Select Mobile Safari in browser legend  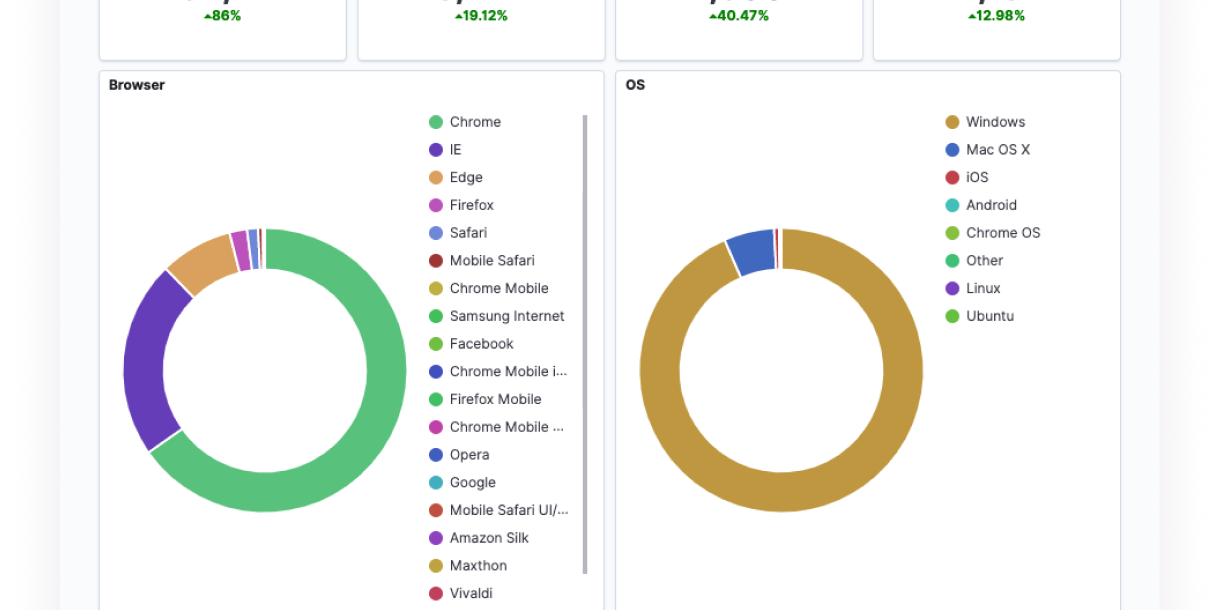[491, 261]
